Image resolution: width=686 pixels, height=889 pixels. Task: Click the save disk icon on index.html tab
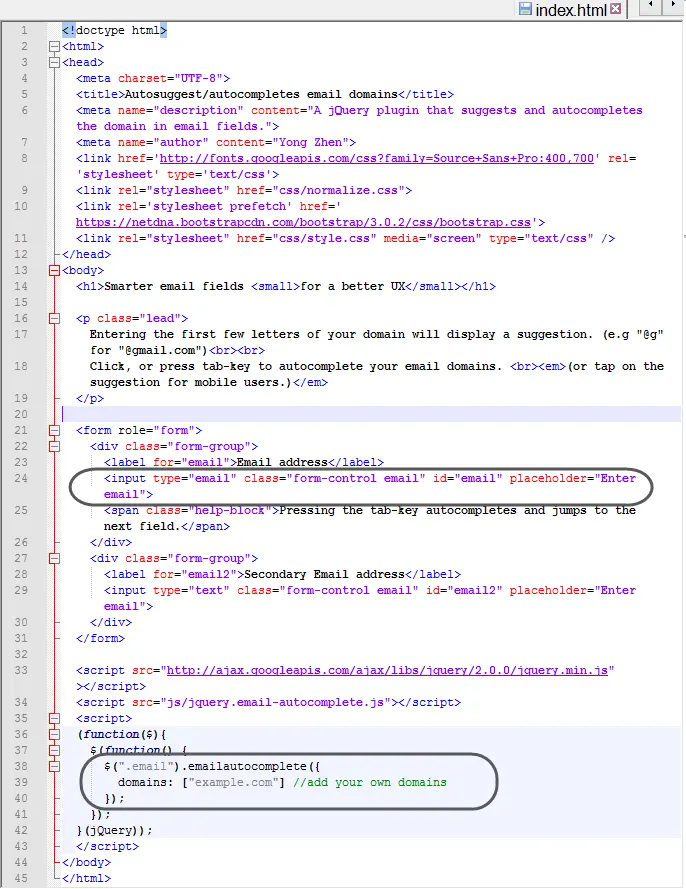(x=526, y=9)
